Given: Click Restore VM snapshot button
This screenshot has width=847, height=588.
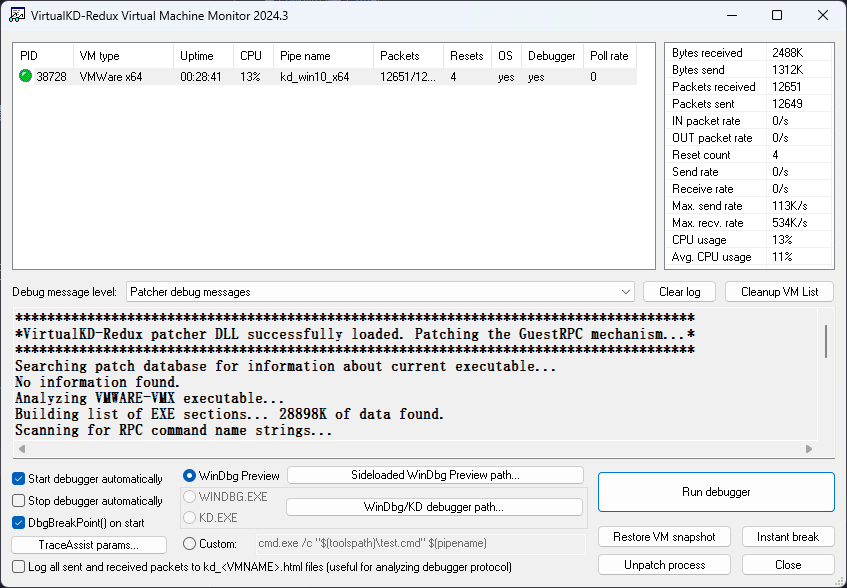Looking at the screenshot, I should (x=665, y=537).
